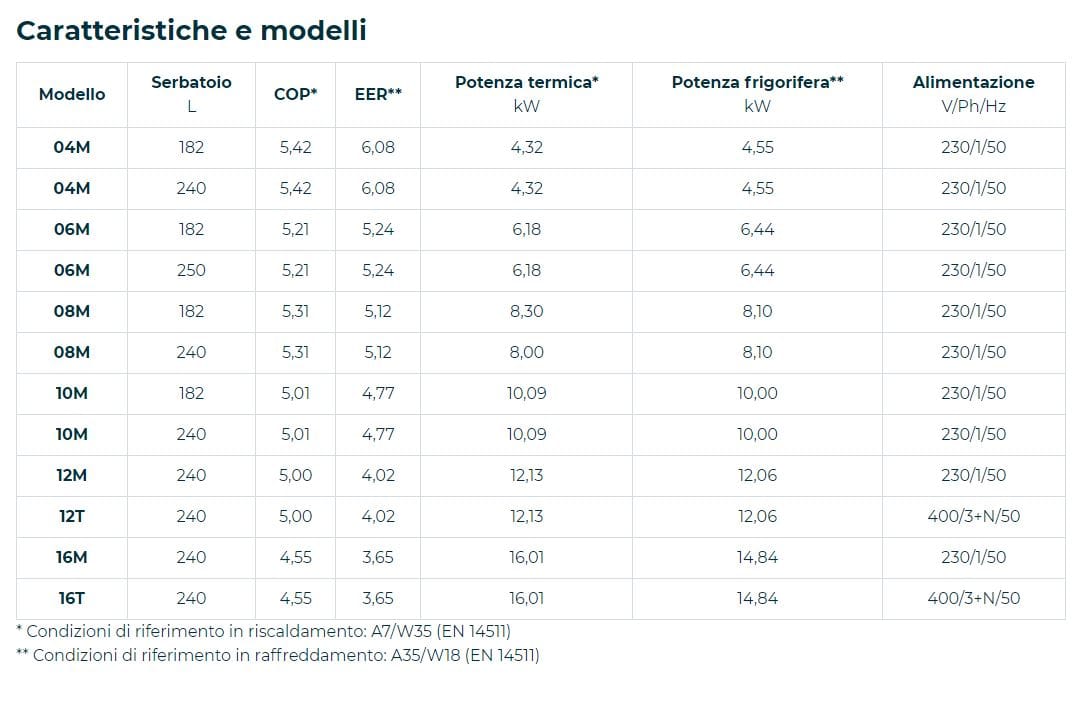This screenshot has height=707, width=1081.
Task: Click the 'EER**' column header
Action: click(378, 94)
